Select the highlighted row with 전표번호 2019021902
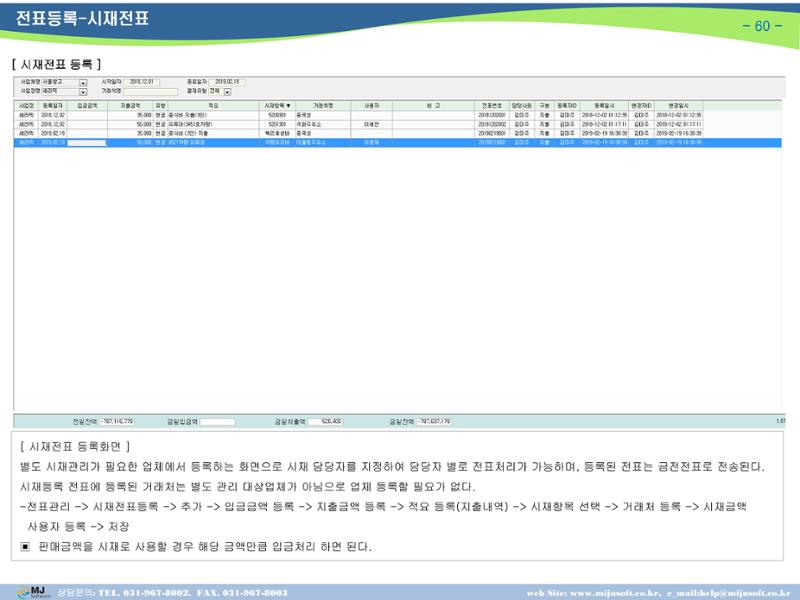The width and height of the screenshot is (800, 600). pyautogui.click(x=397, y=143)
